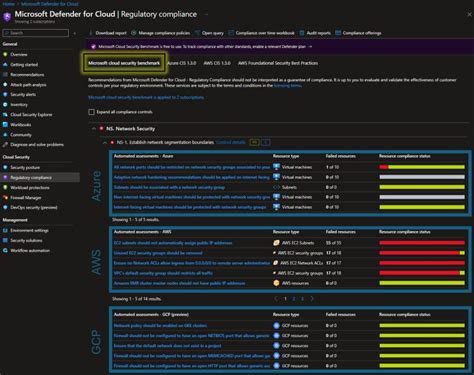Click the DevOps security icon
Viewport: 474px width, 375px height.
tap(5, 207)
